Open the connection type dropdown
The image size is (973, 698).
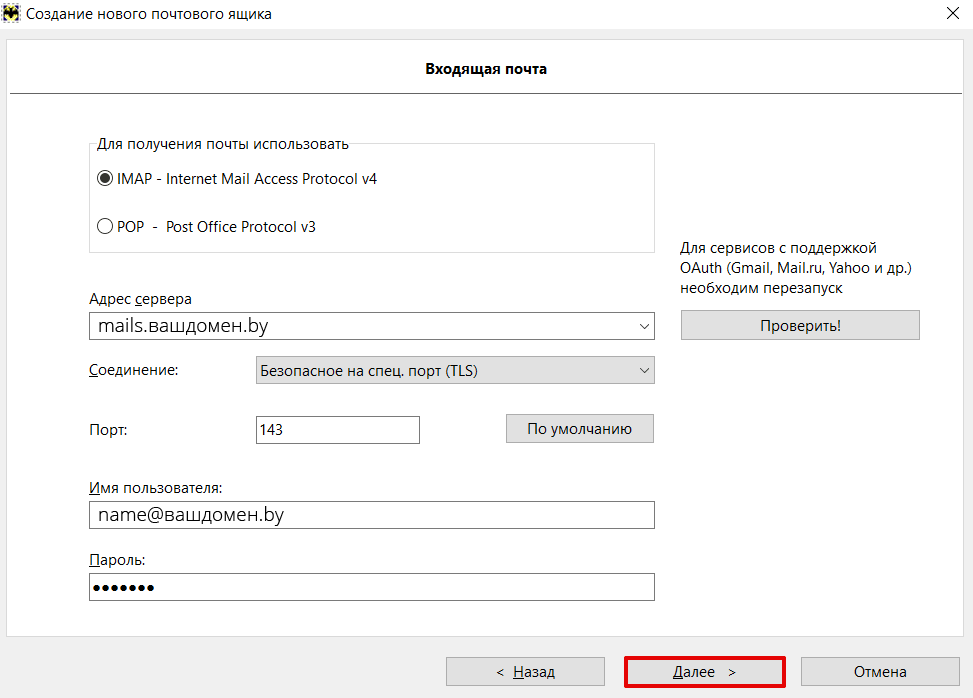(455, 370)
